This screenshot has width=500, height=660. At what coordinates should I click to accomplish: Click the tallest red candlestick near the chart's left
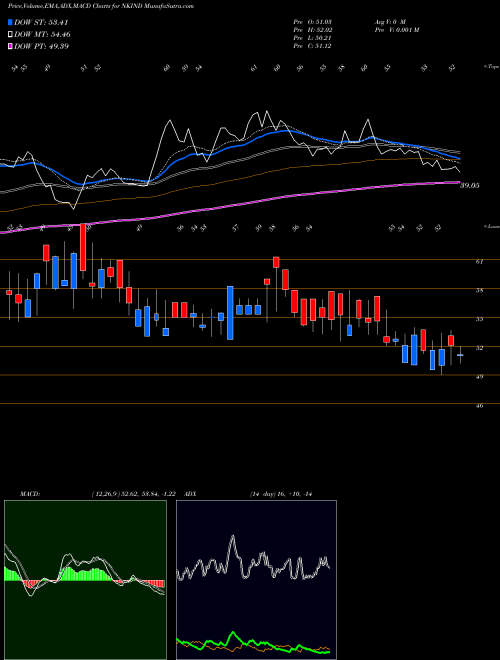pos(83,247)
